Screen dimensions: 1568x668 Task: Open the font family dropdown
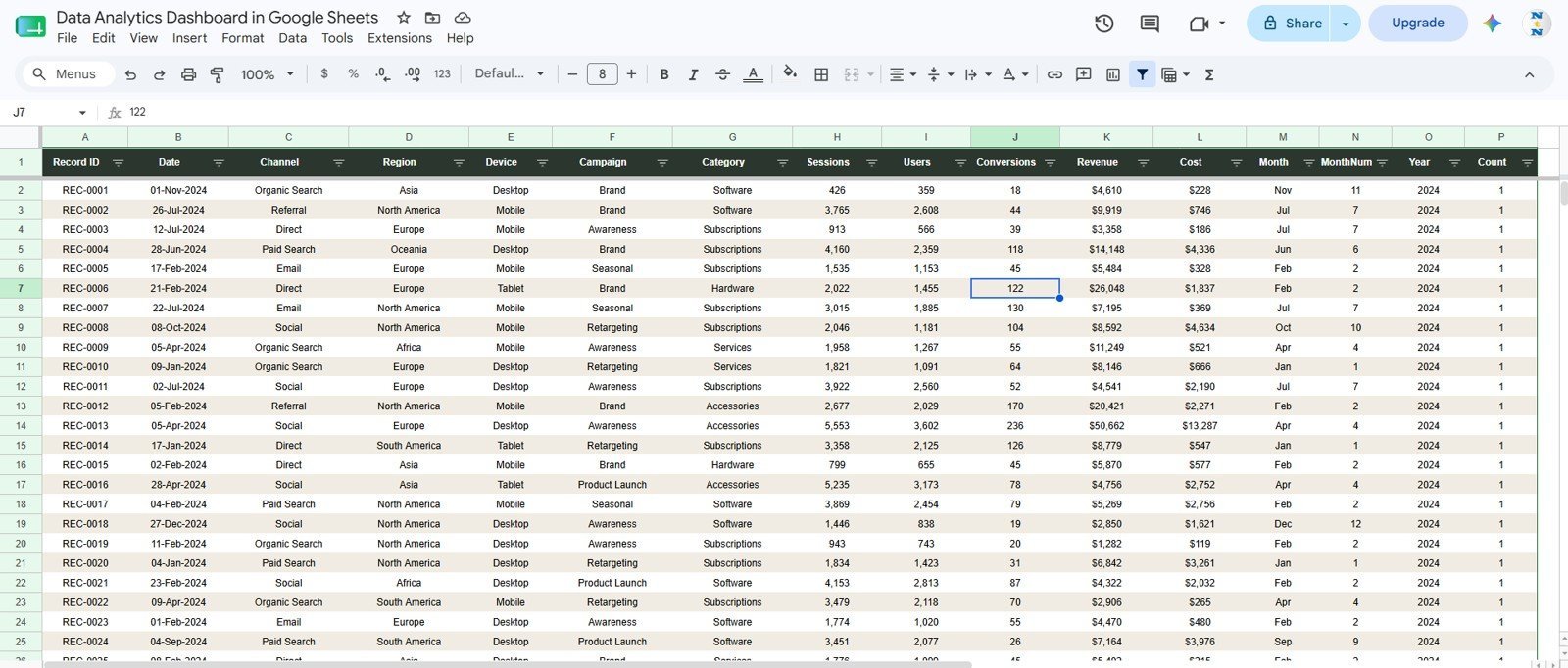pyautogui.click(x=509, y=74)
